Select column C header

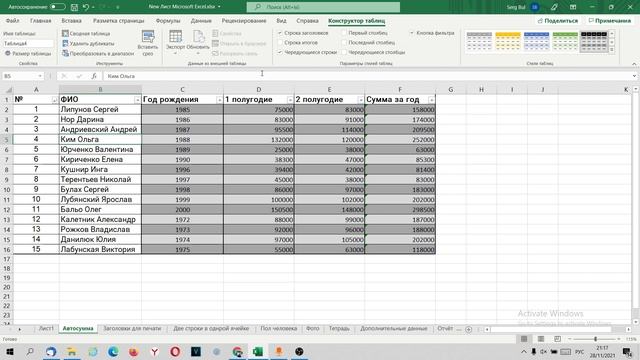click(182, 89)
